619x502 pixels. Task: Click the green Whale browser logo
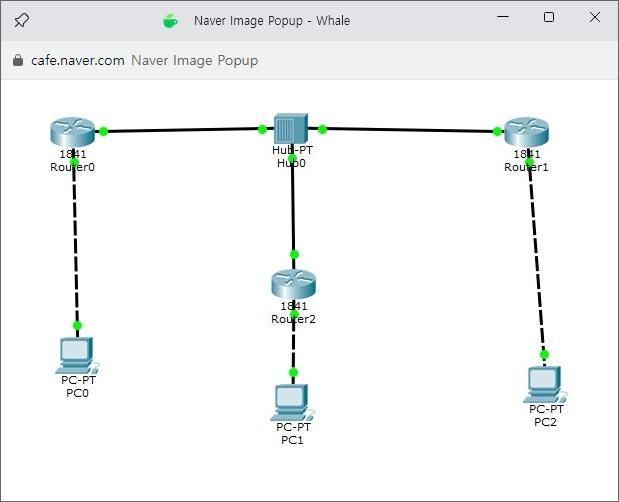170,20
